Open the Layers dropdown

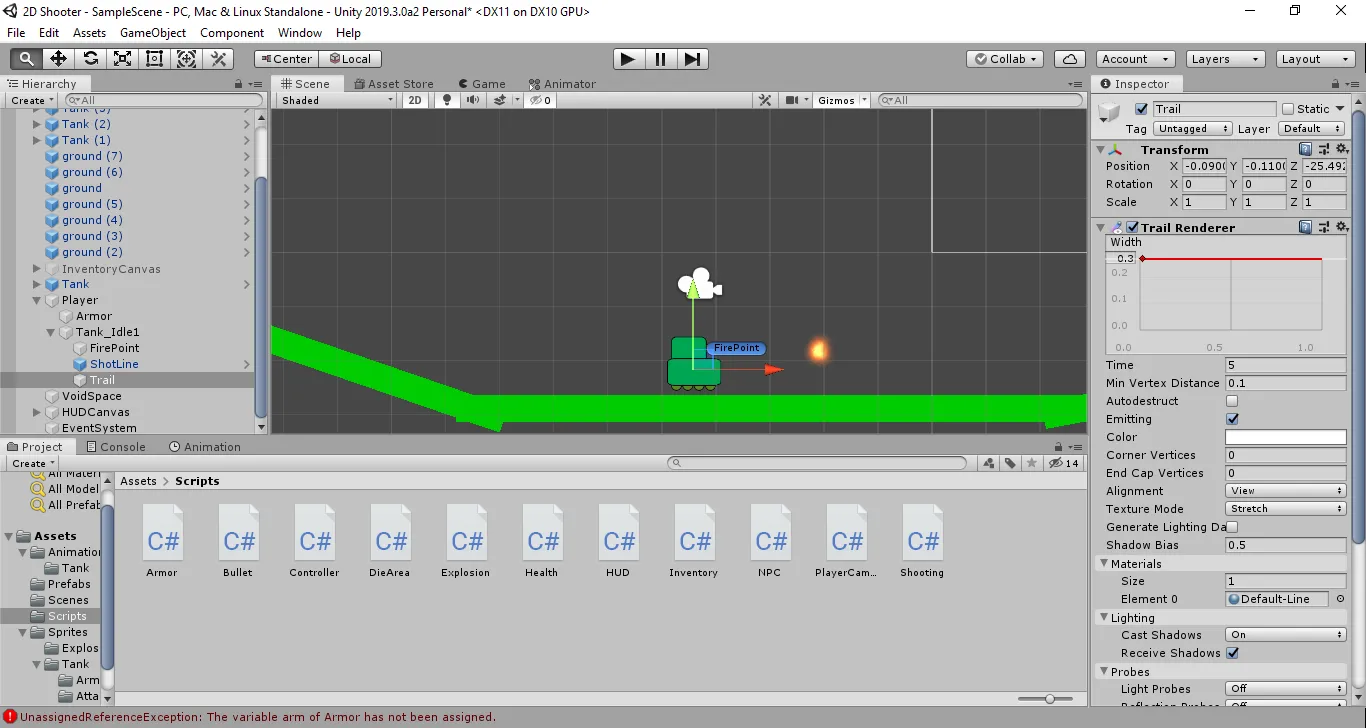click(1225, 59)
